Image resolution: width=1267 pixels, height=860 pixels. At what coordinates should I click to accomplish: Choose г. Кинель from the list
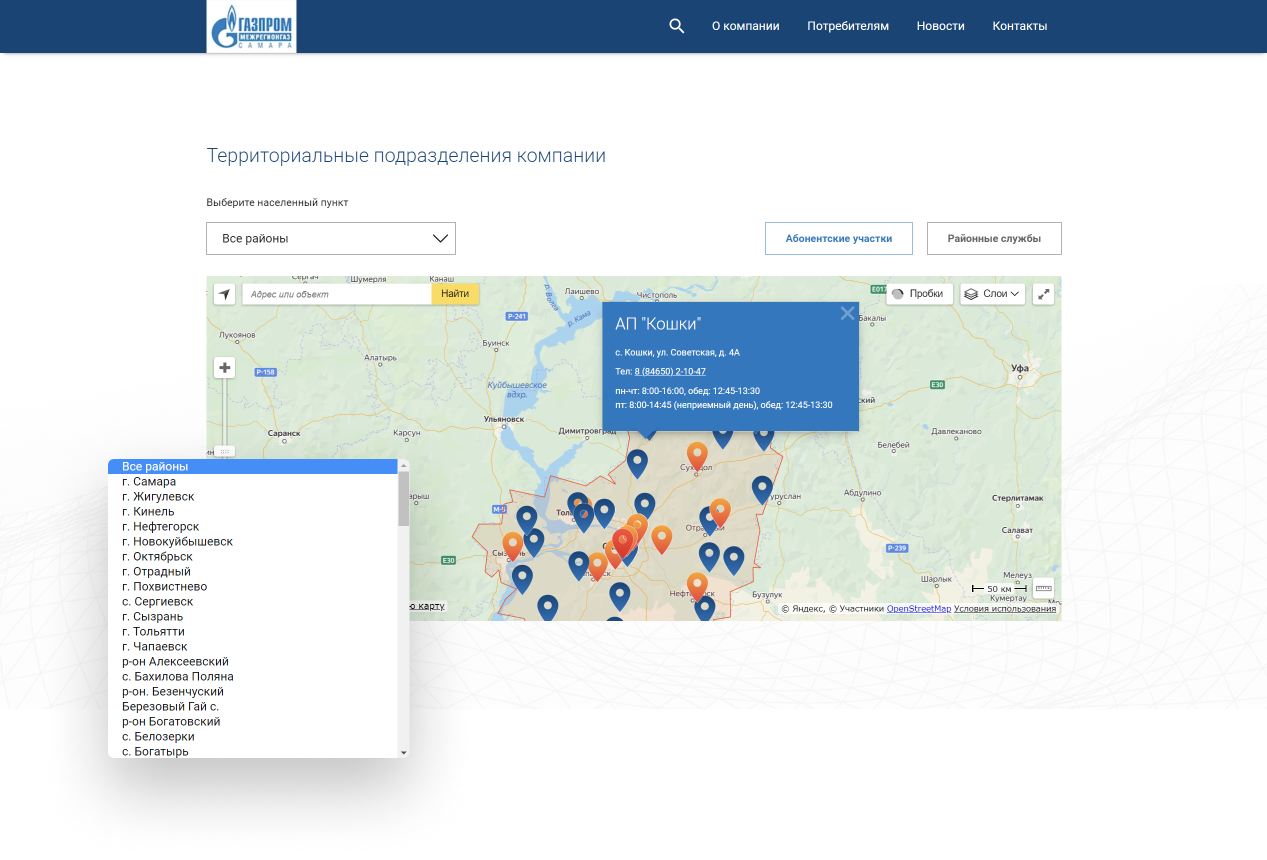[x=253, y=511]
